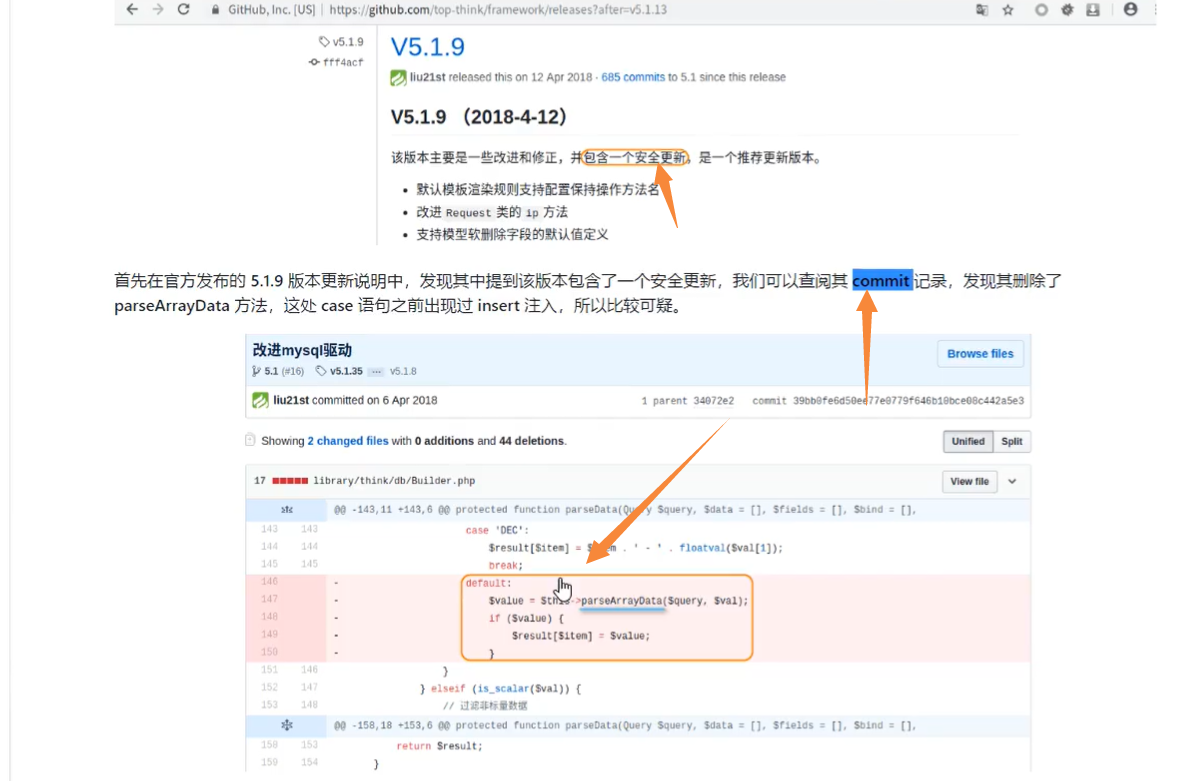Click liu21st avatar in commit header
This screenshot has height=781, width=1203.
click(x=260, y=400)
